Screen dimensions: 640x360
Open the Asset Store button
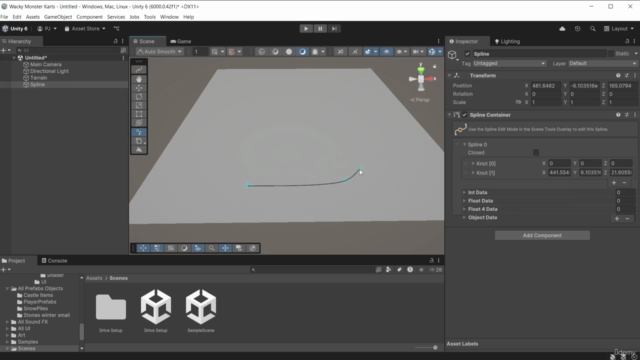[x=85, y=29]
